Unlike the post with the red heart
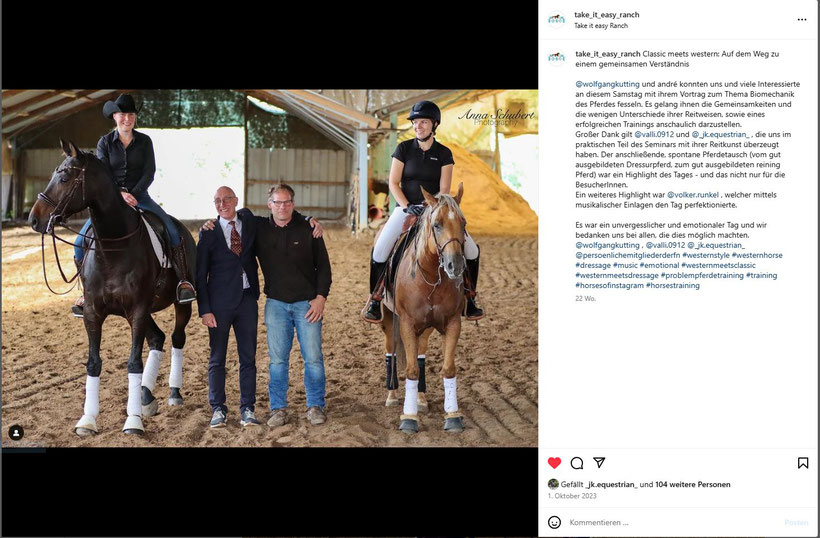 tap(554, 463)
